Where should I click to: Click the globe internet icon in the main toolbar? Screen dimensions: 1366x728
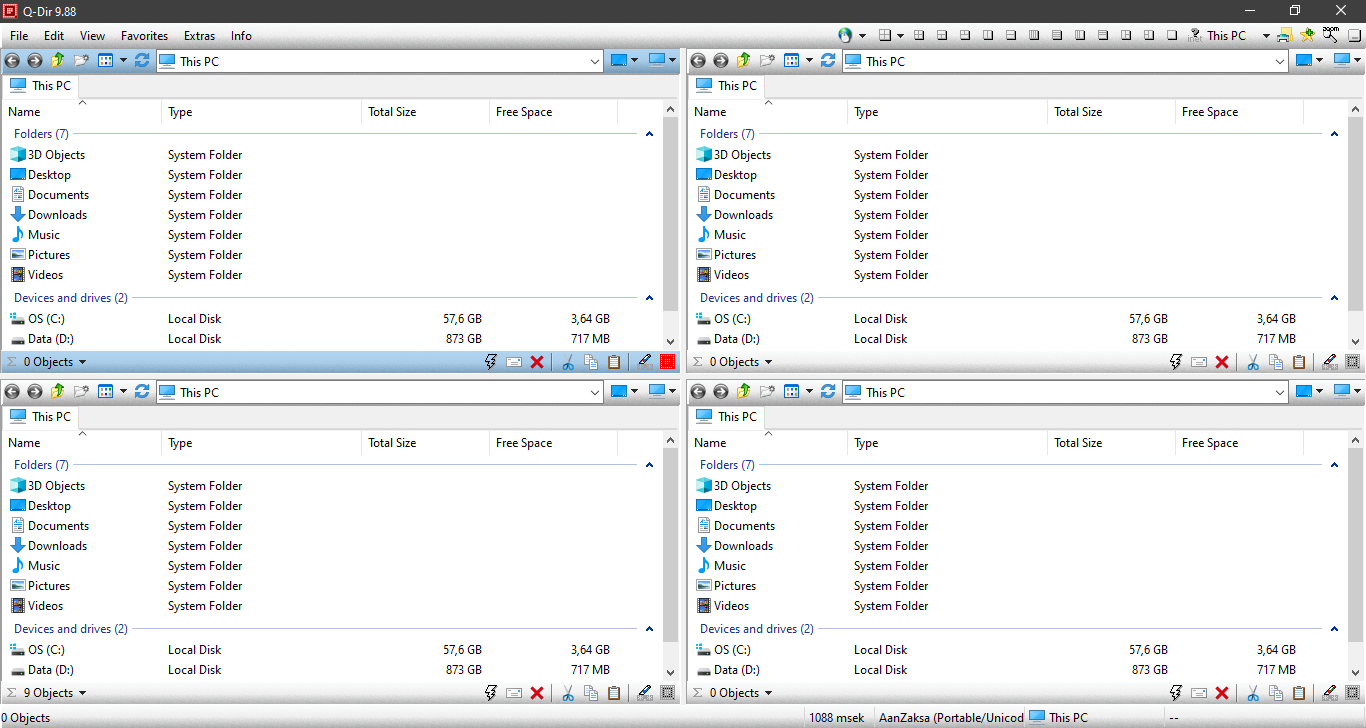845,35
